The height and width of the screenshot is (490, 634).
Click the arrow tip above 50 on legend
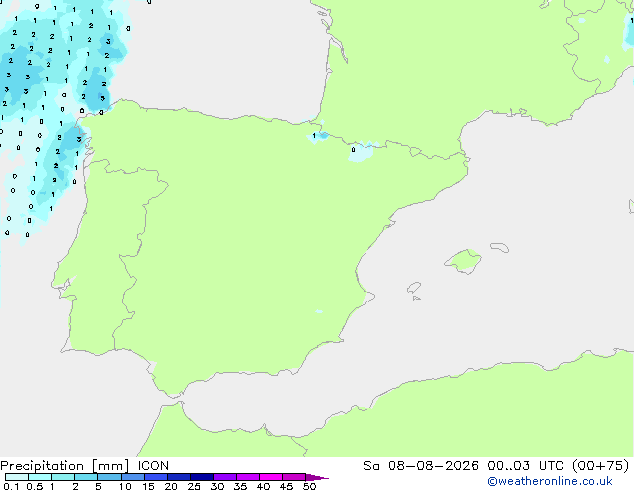pyautogui.click(x=317, y=478)
